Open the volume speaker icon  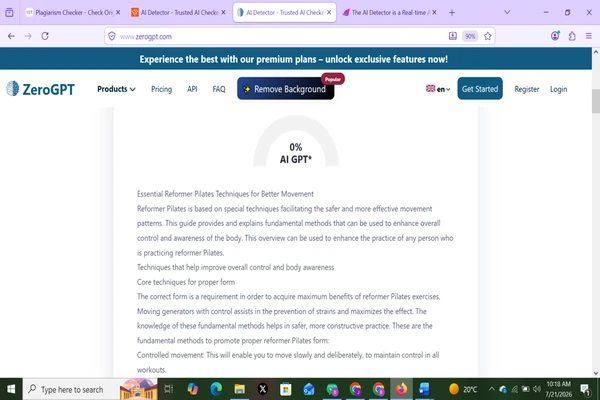click(537, 389)
